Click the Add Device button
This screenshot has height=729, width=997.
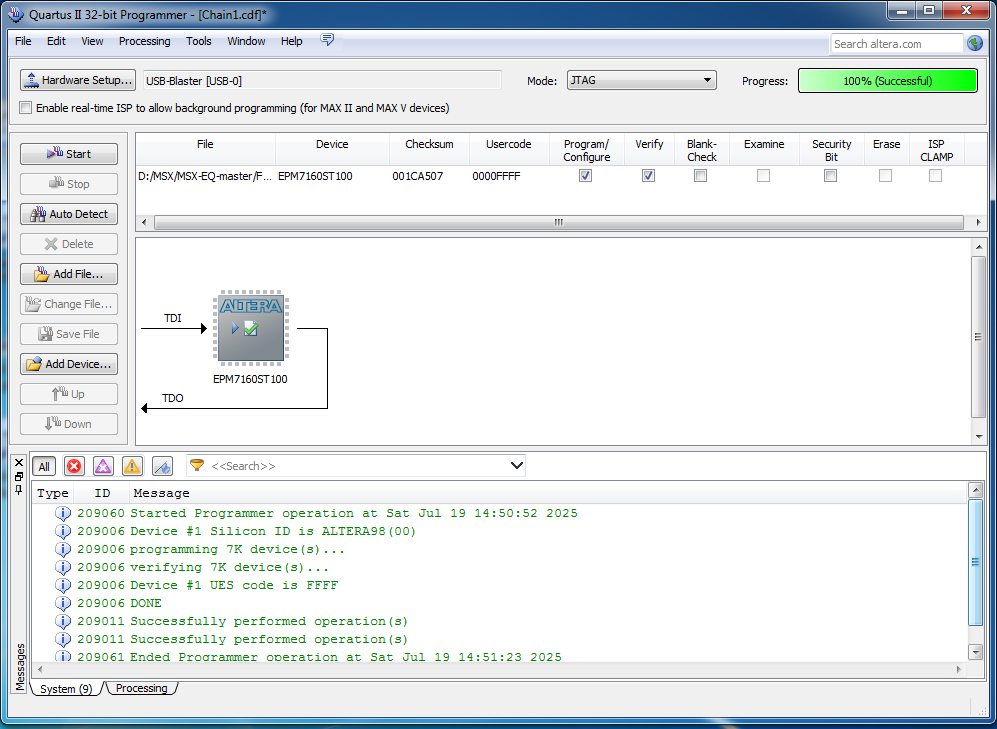click(69, 364)
